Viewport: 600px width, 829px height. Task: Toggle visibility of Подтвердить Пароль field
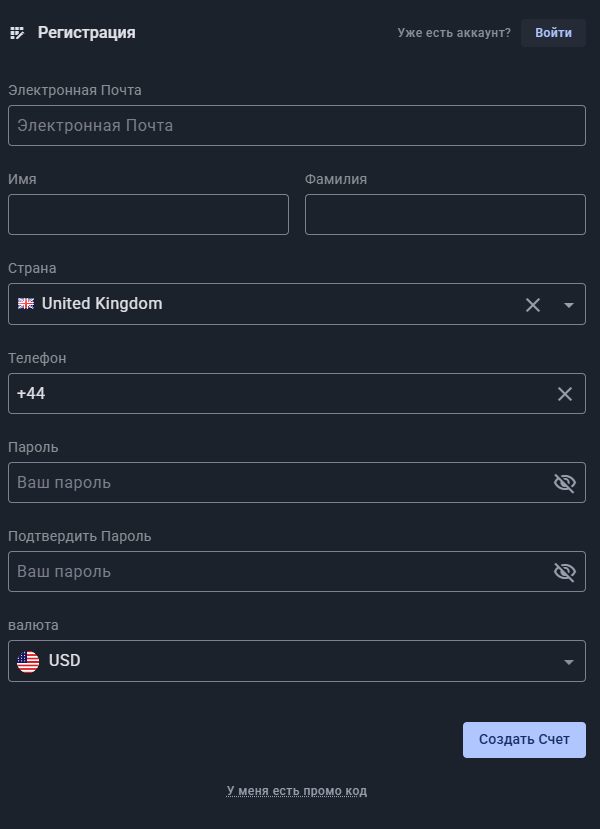(565, 572)
